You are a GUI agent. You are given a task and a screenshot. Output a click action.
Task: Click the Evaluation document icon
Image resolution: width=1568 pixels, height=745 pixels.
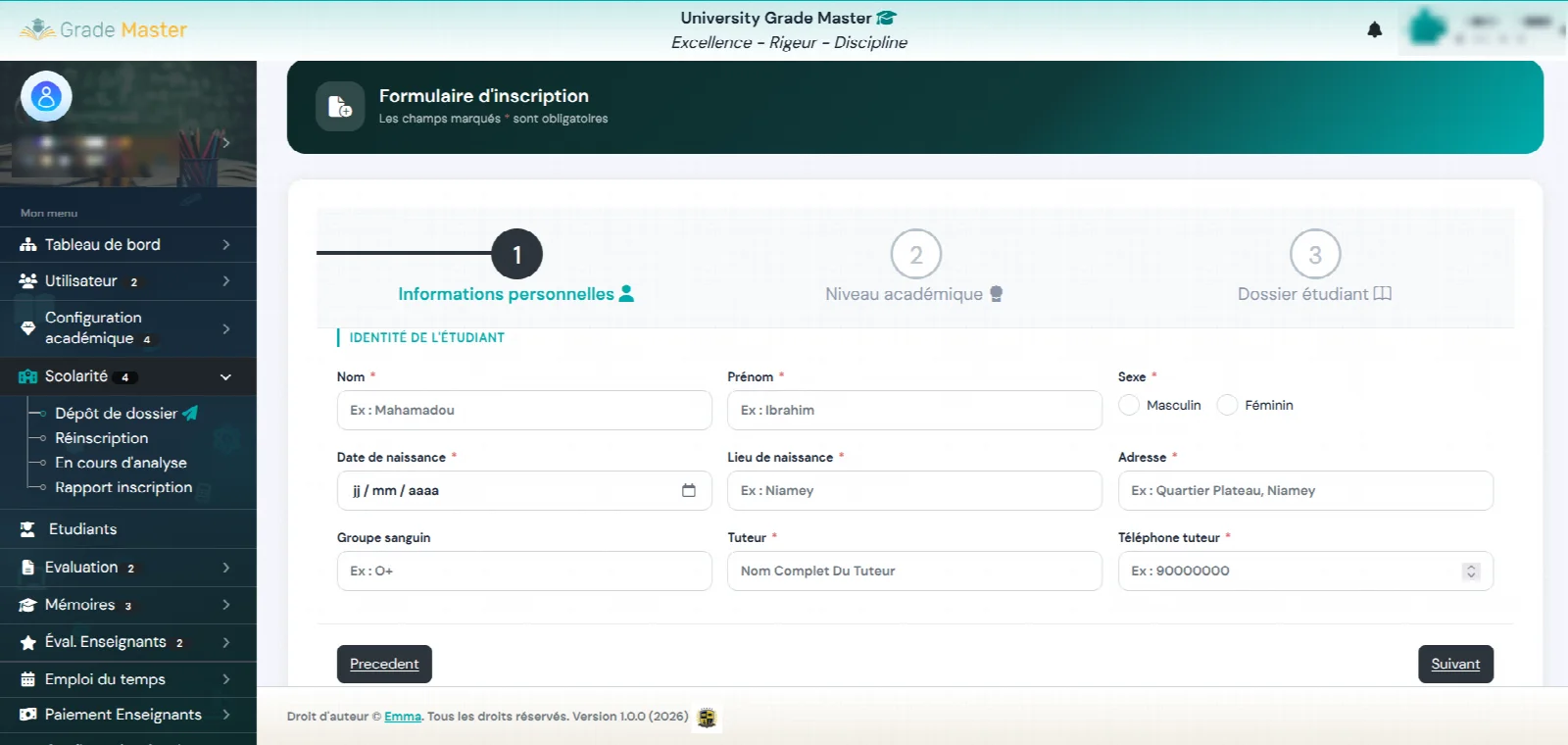28,568
